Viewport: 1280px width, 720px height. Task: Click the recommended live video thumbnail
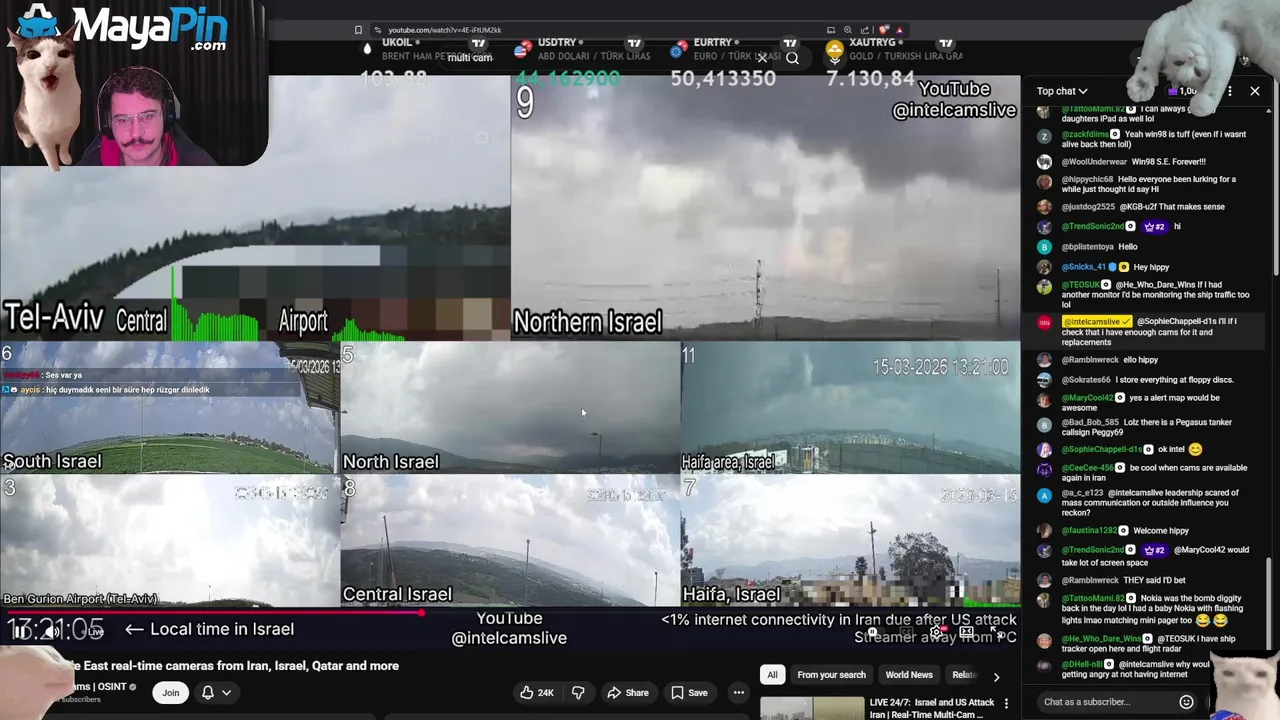click(811, 708)
